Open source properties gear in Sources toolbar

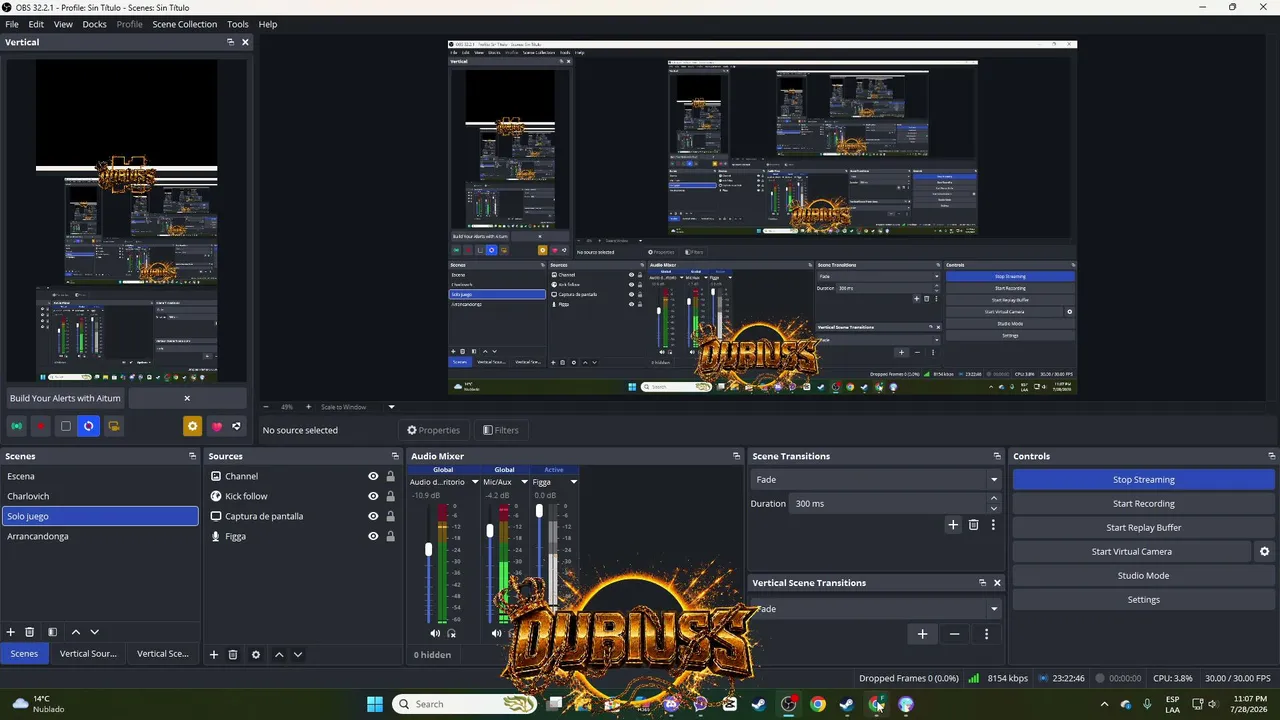coord(256,654)
